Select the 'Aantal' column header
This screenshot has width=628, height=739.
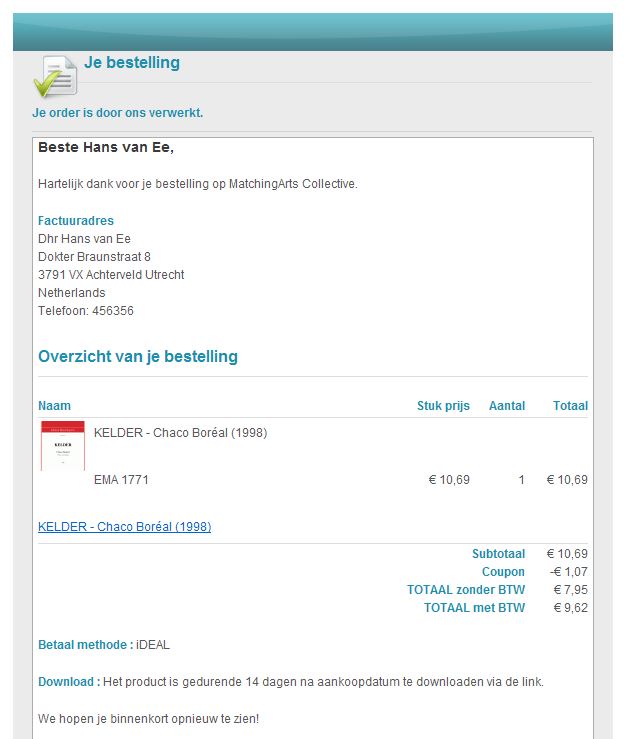coord(507,406)
